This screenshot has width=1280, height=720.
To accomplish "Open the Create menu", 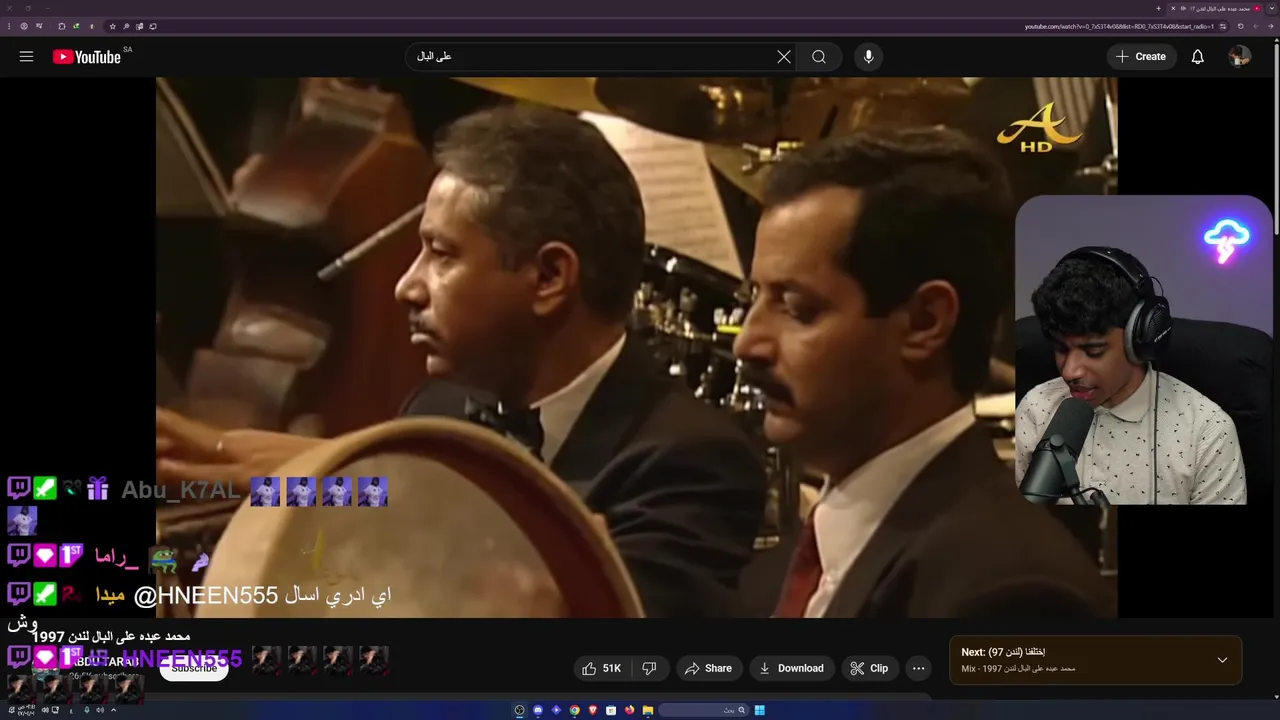I will (x=1141, y=57).
